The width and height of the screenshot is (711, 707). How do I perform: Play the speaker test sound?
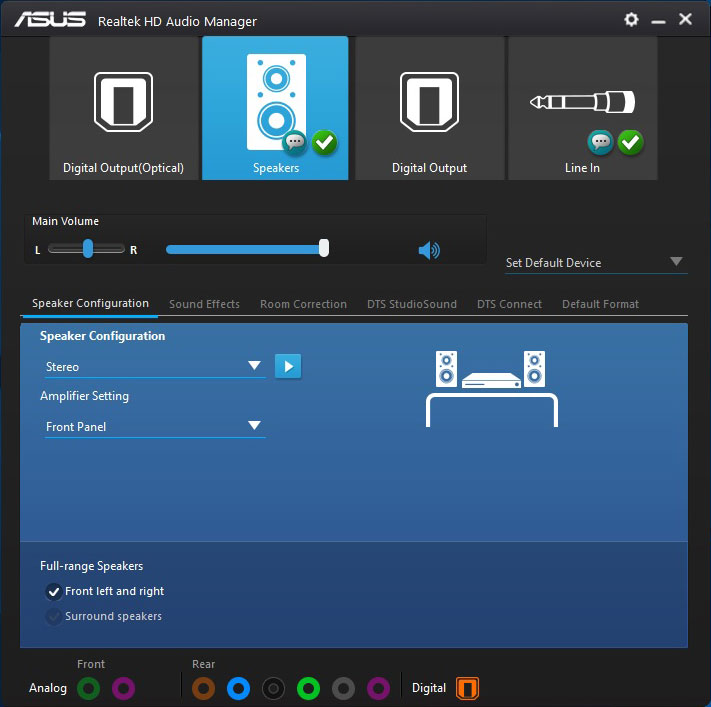[x=288, y=366]
